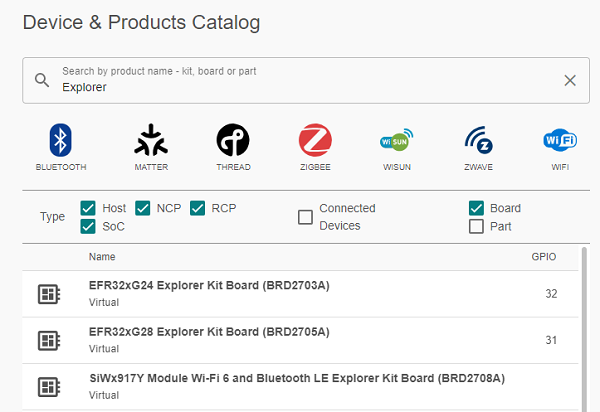Uncheck the RCP type checkbox
Screen dimensions: 600x412
point(197,208)
